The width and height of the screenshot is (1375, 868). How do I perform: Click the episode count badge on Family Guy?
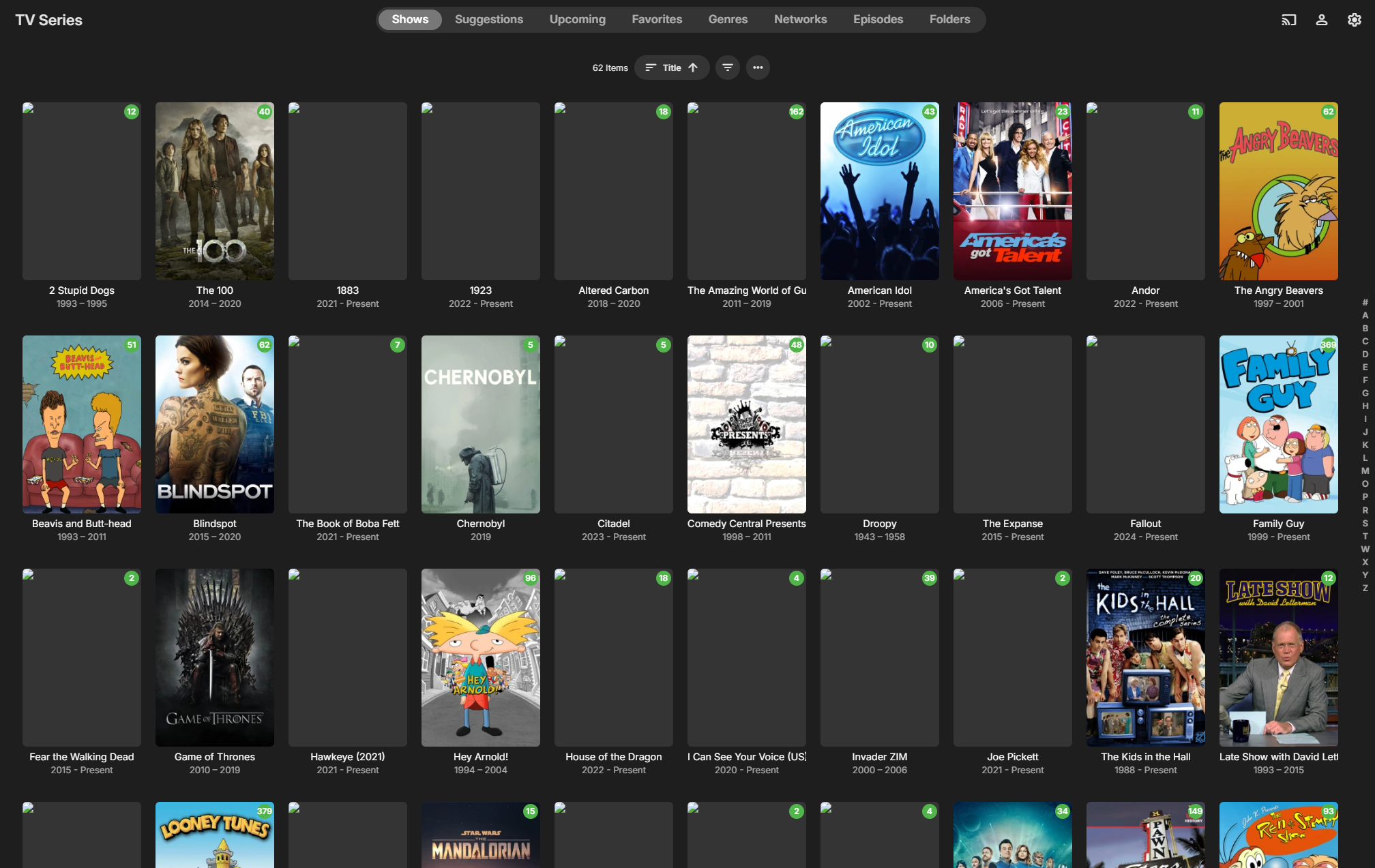(x=1327, y=345)
